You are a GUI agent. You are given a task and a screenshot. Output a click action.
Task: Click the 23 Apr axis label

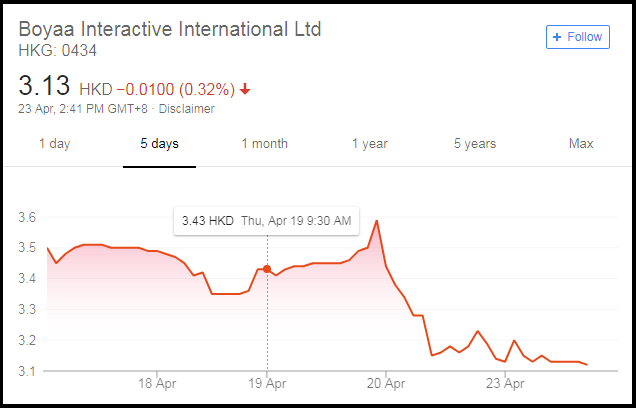pos(505,383)
